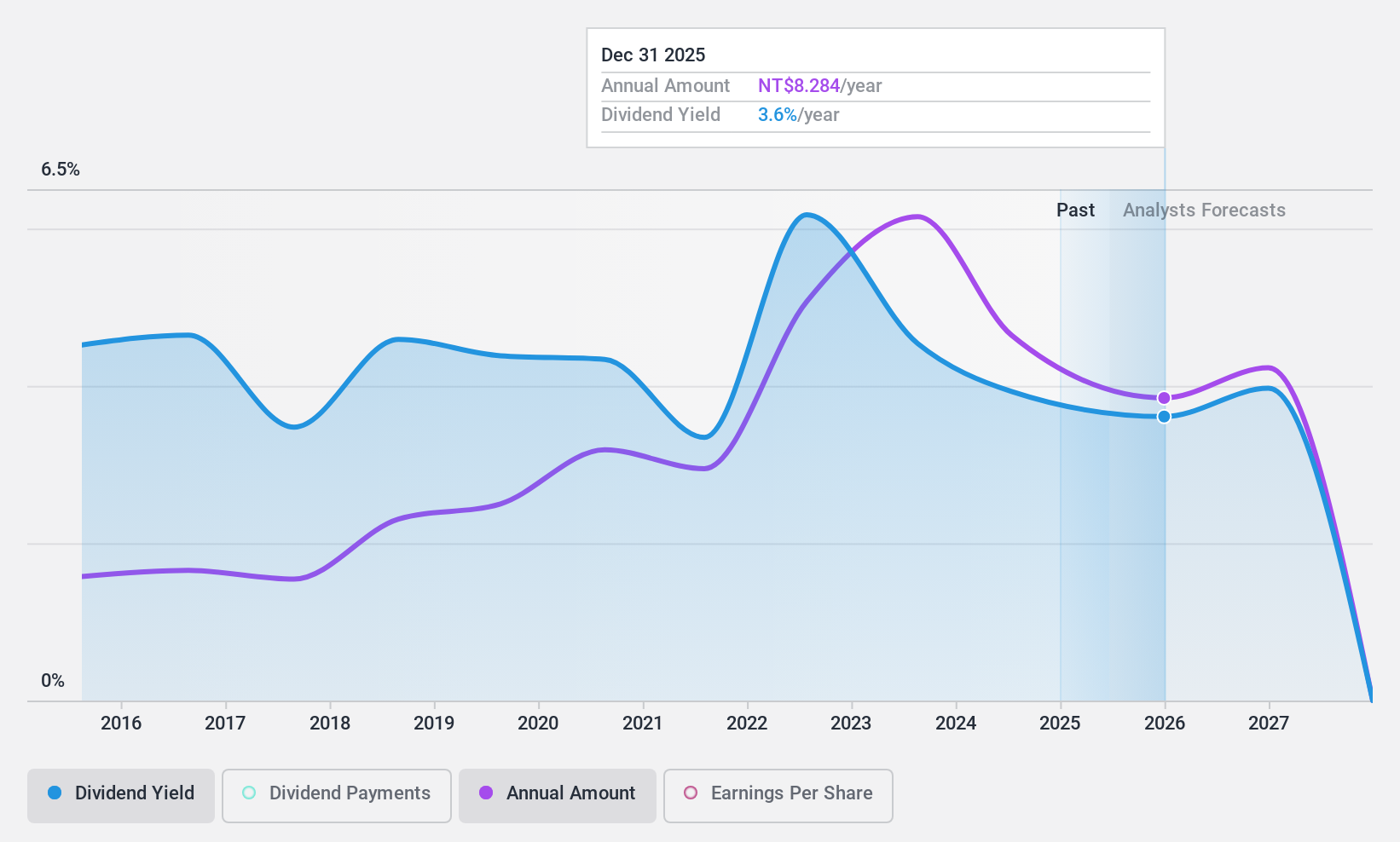
Task: Click the Dec 31 2025 tooltip date
Action: pyautogui.click(x=653, y=55)
